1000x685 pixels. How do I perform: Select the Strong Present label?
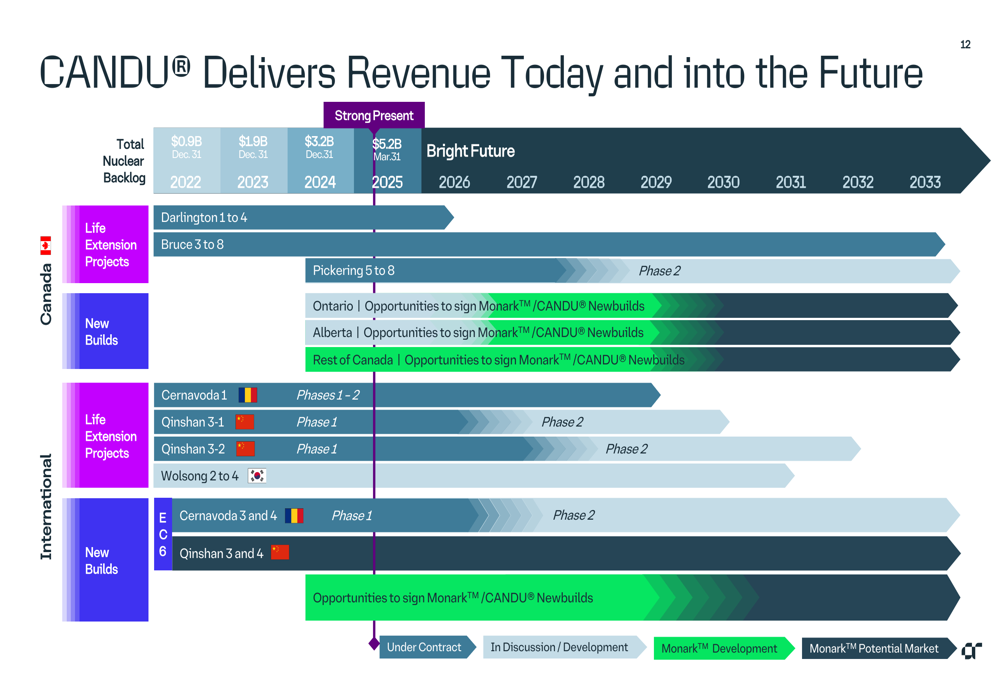(374, 115)
